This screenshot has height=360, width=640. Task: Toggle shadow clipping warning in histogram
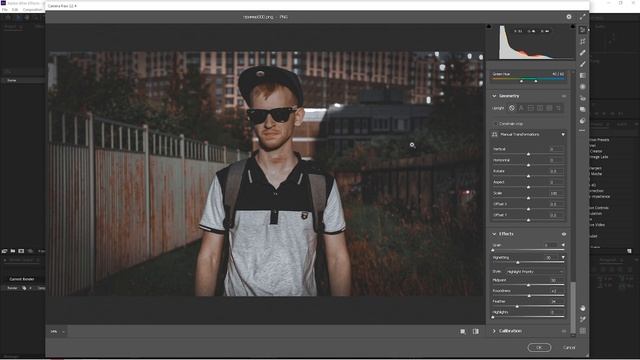point(489,27)
